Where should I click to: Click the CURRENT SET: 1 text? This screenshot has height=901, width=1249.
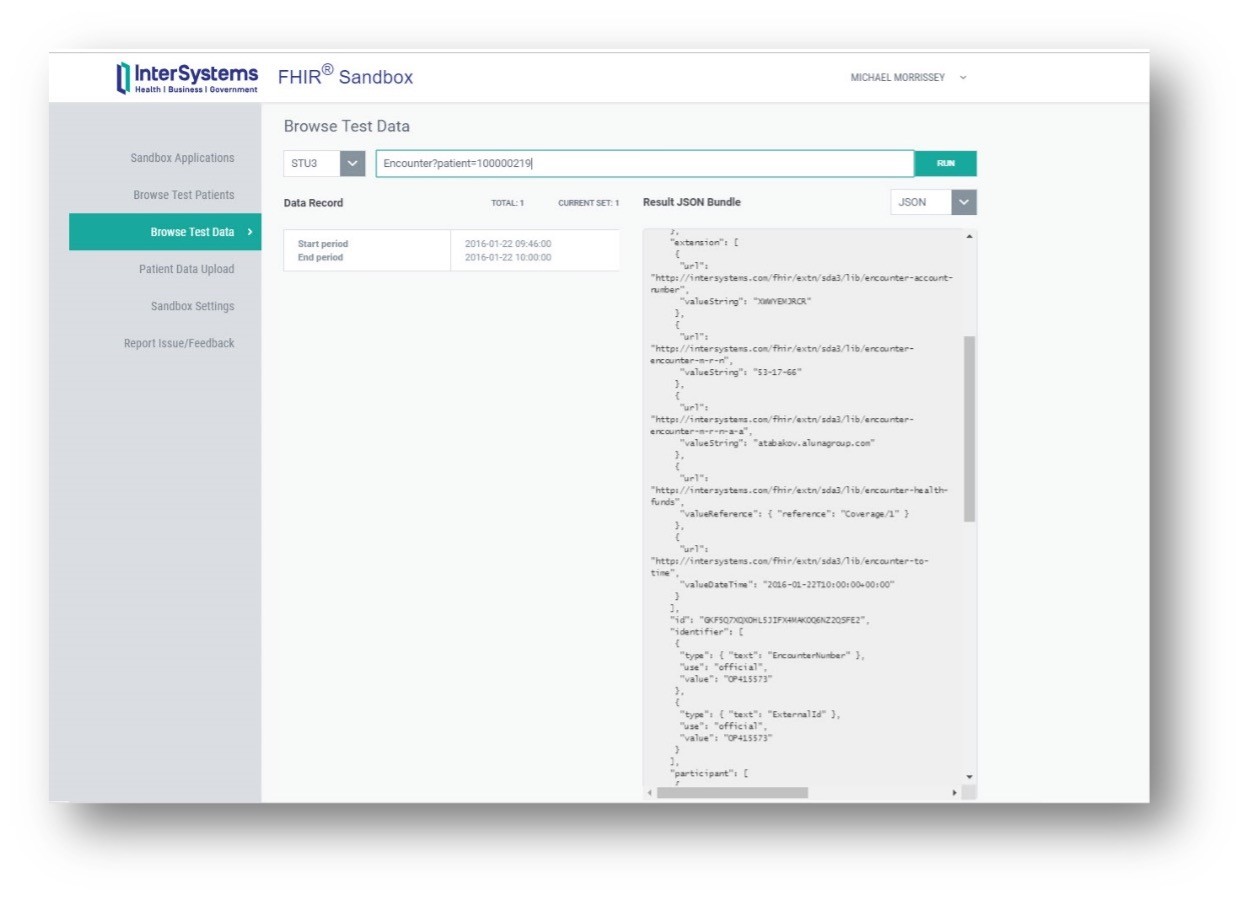(x=589, y=203)
